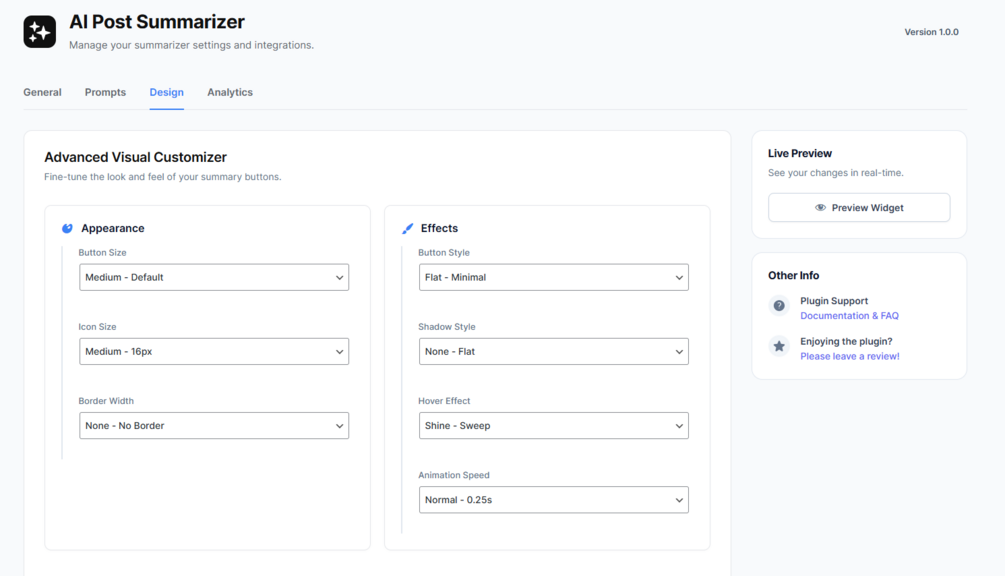Viewport: 1005px width, 576px height.
Task: Expand the Shadow Style dropdown
Action: (x=553, y=351)
